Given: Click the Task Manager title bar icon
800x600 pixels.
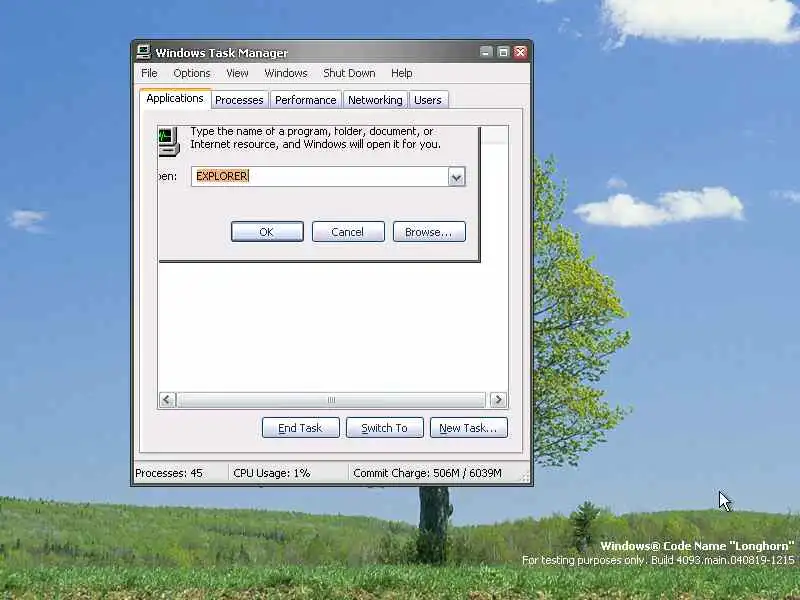Looking at the screenshot, I should pyautogui.click(x=143, y=52).
